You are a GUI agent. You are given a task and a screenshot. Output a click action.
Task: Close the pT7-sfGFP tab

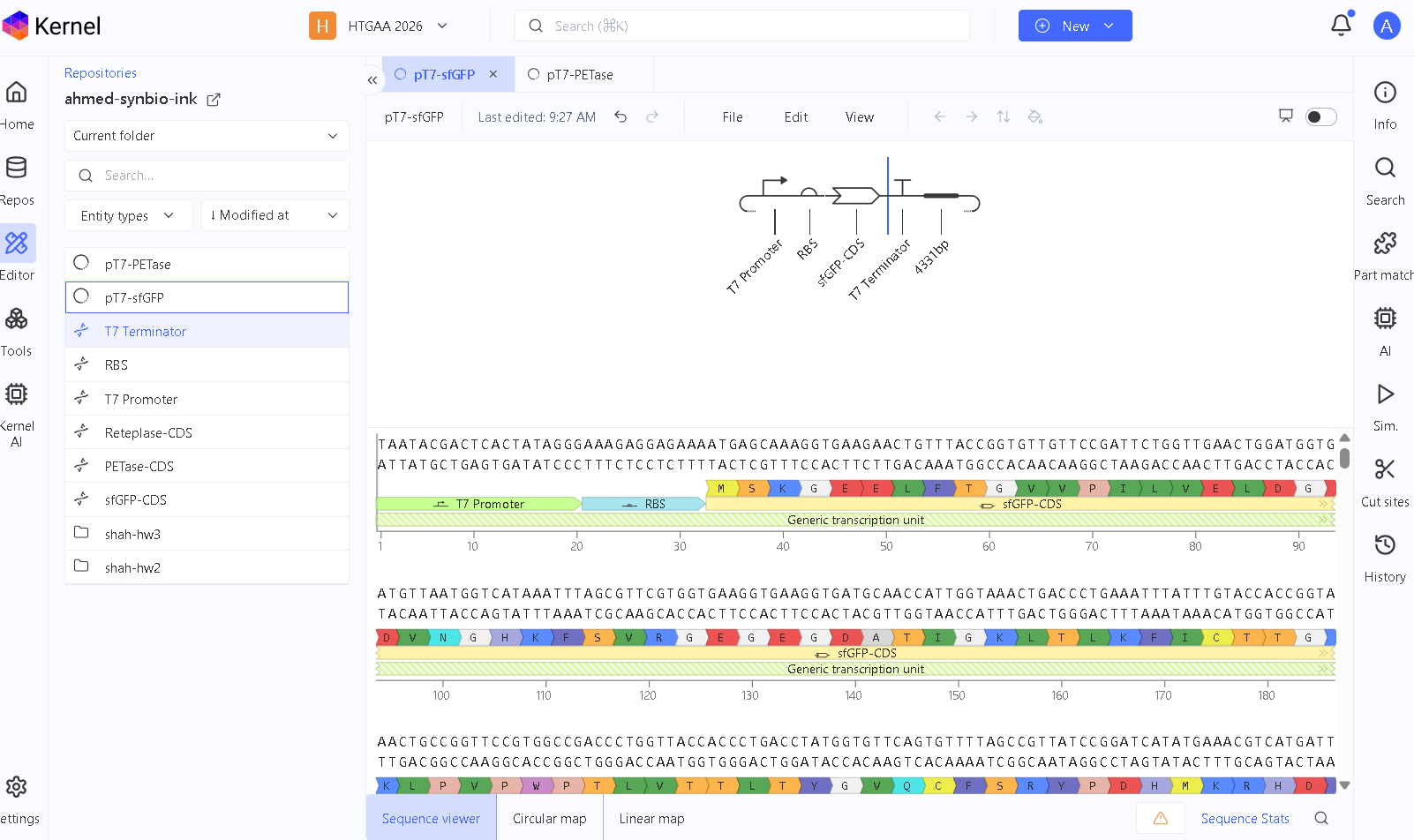point(493,74)
